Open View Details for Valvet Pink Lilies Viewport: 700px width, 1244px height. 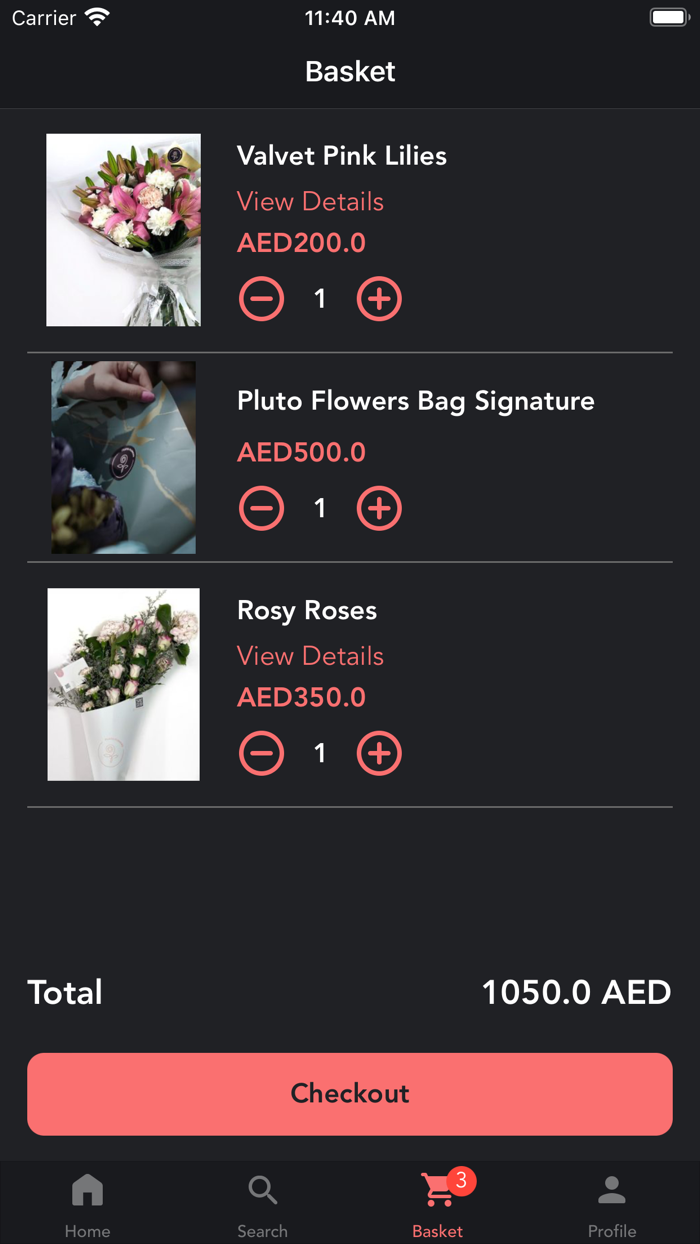pos(310,201)
